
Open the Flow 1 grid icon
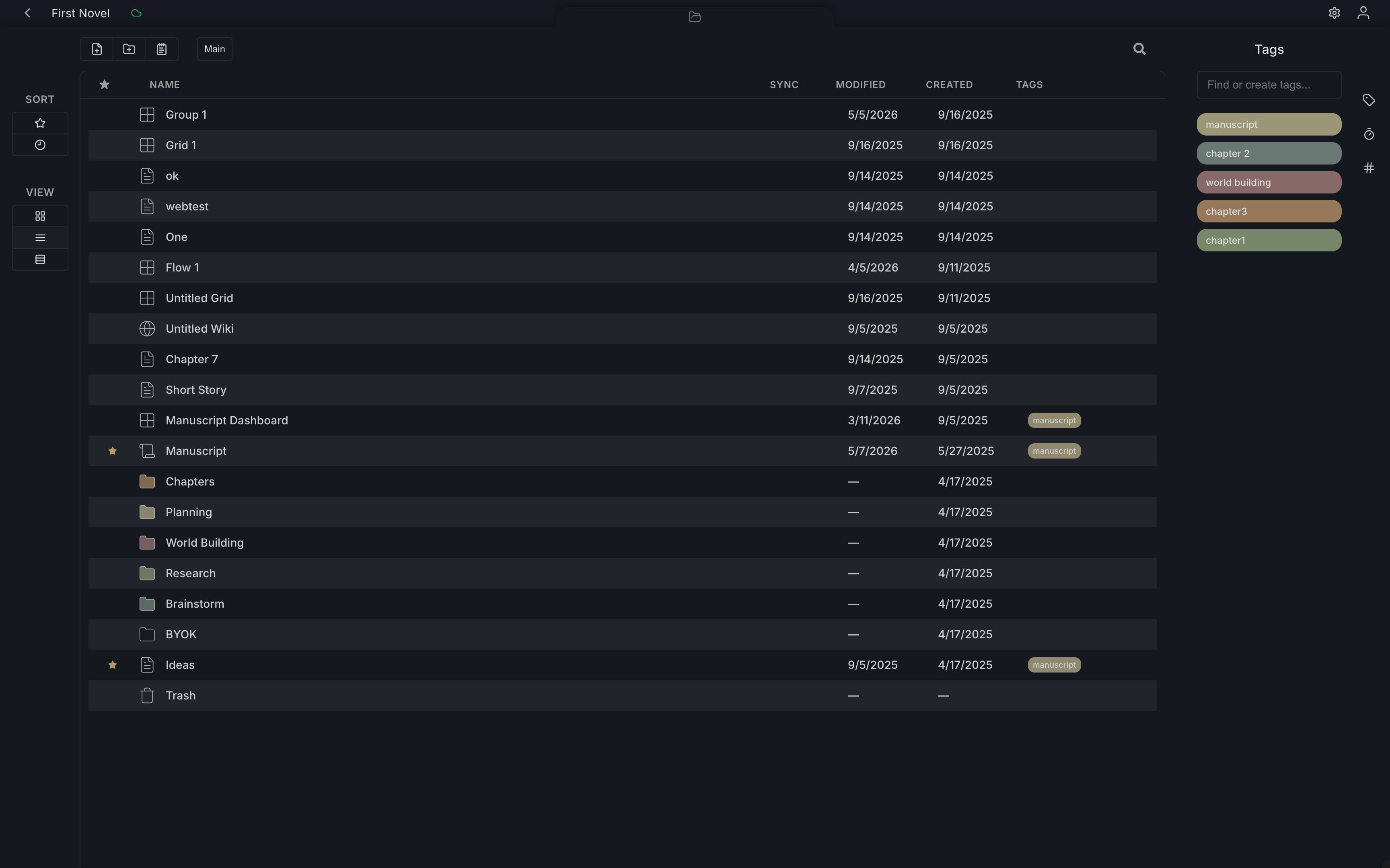(x=147, y=267)
